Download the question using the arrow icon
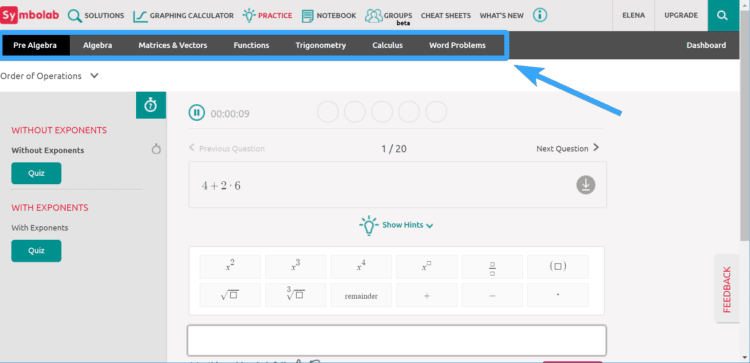The height and width of the screenshot is (363, 750). tap(585, 185)
